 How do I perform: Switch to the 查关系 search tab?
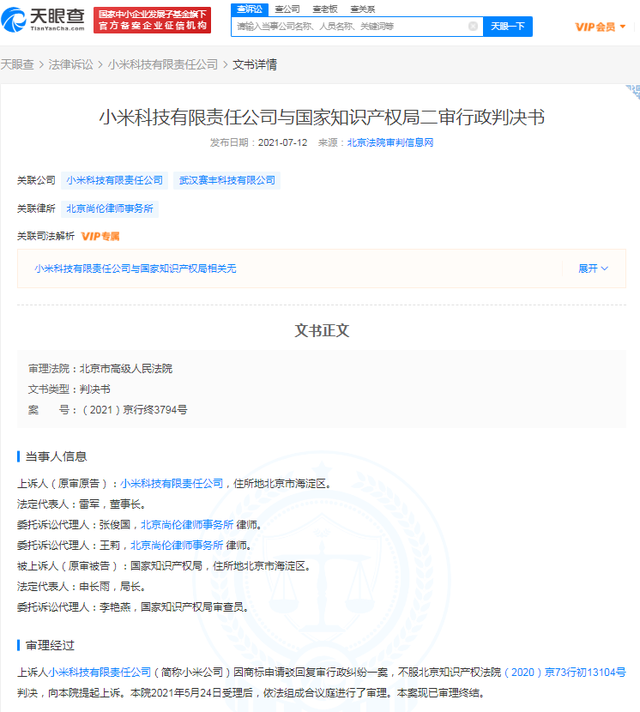click(x=362, y=8)
